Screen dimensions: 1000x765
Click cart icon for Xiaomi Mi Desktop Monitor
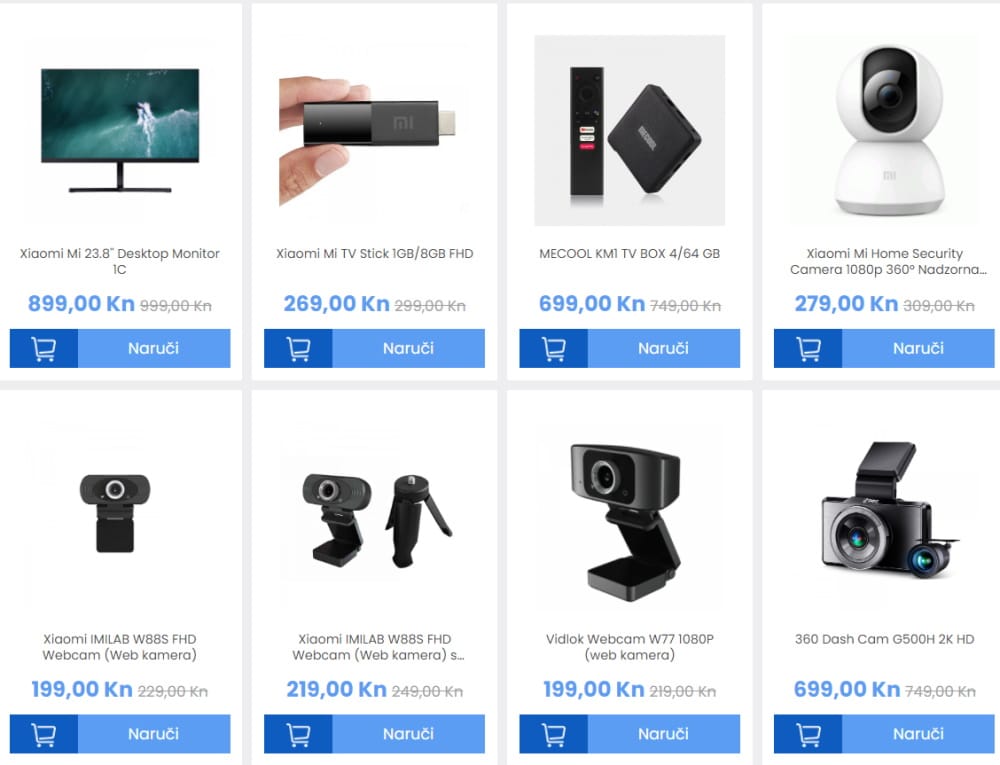point(43,348)
